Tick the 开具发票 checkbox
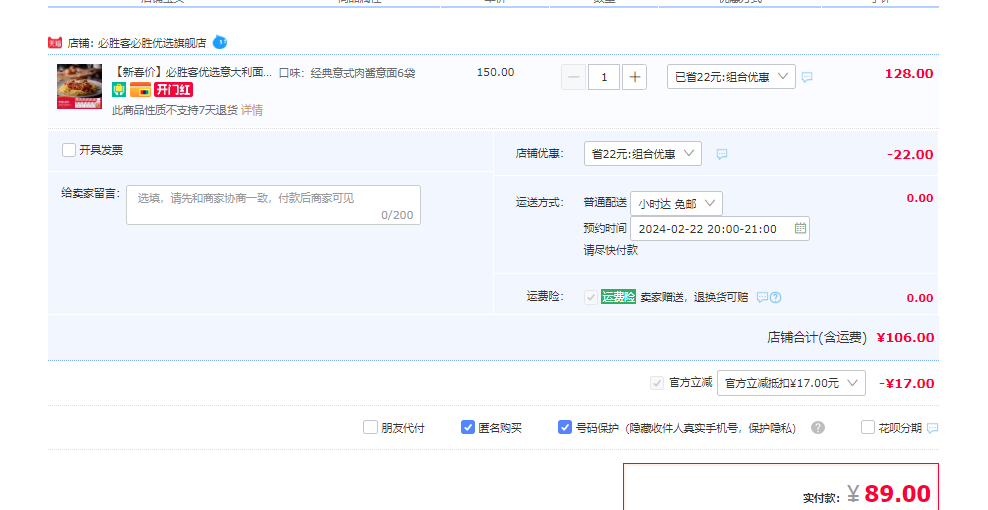Viewport: 988px width, 510px height. point(69,150)
